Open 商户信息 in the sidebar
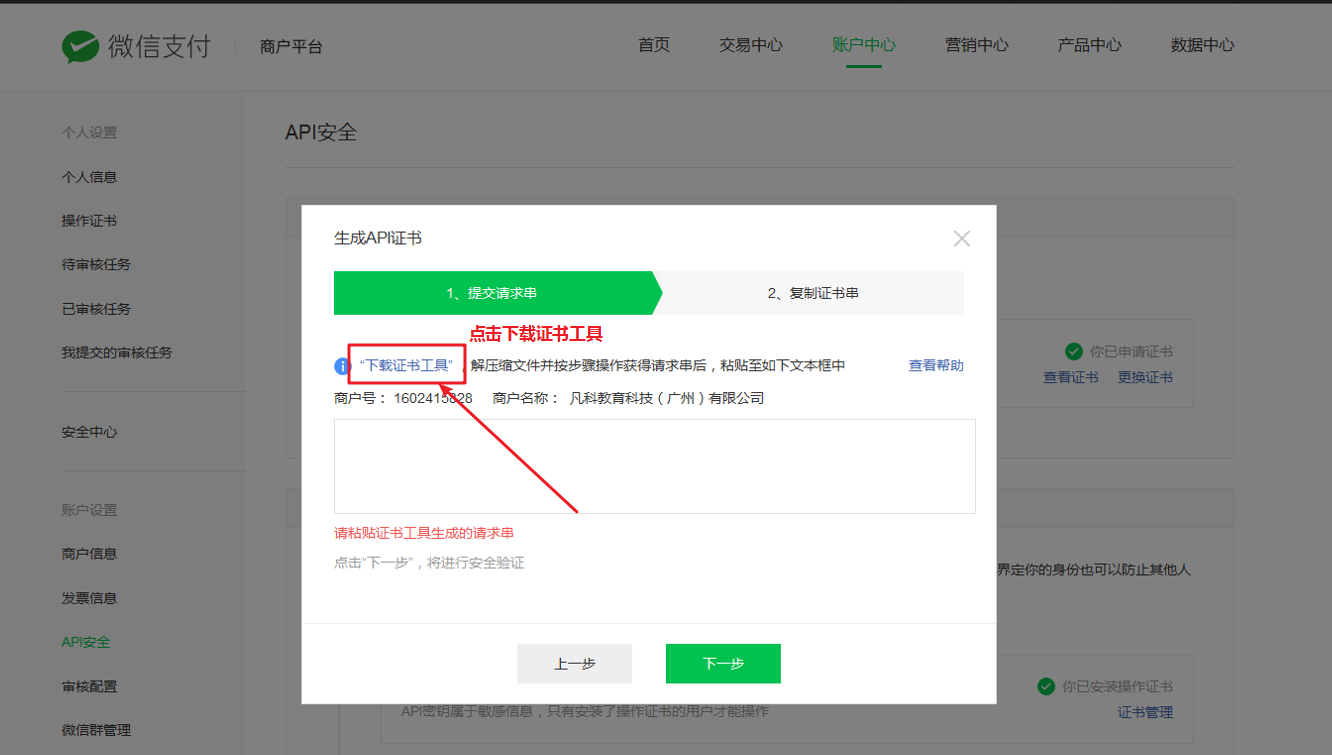 pyautogui.click(x=90, y=554)
